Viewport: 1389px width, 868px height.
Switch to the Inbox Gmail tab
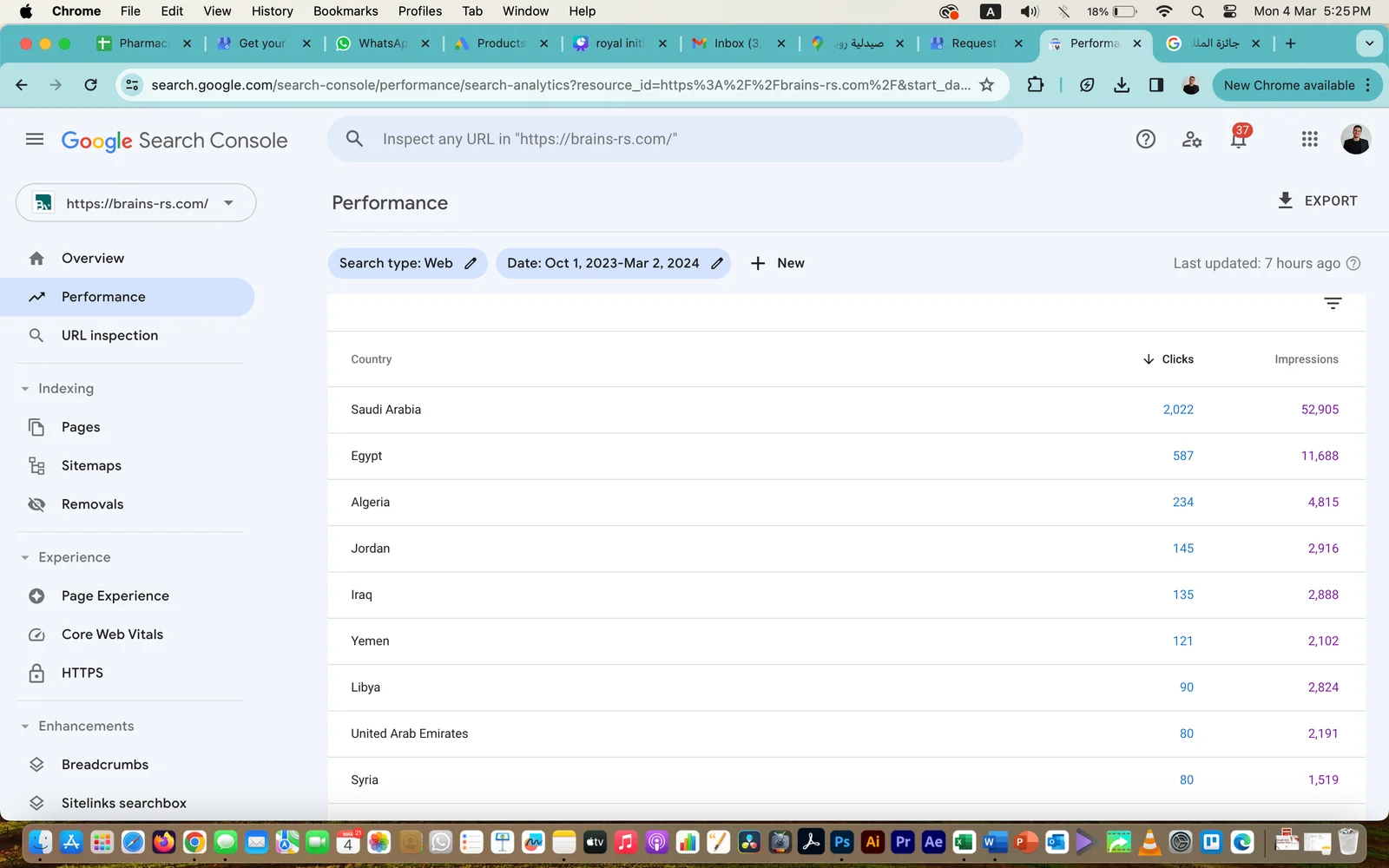(x=734, y=43)
